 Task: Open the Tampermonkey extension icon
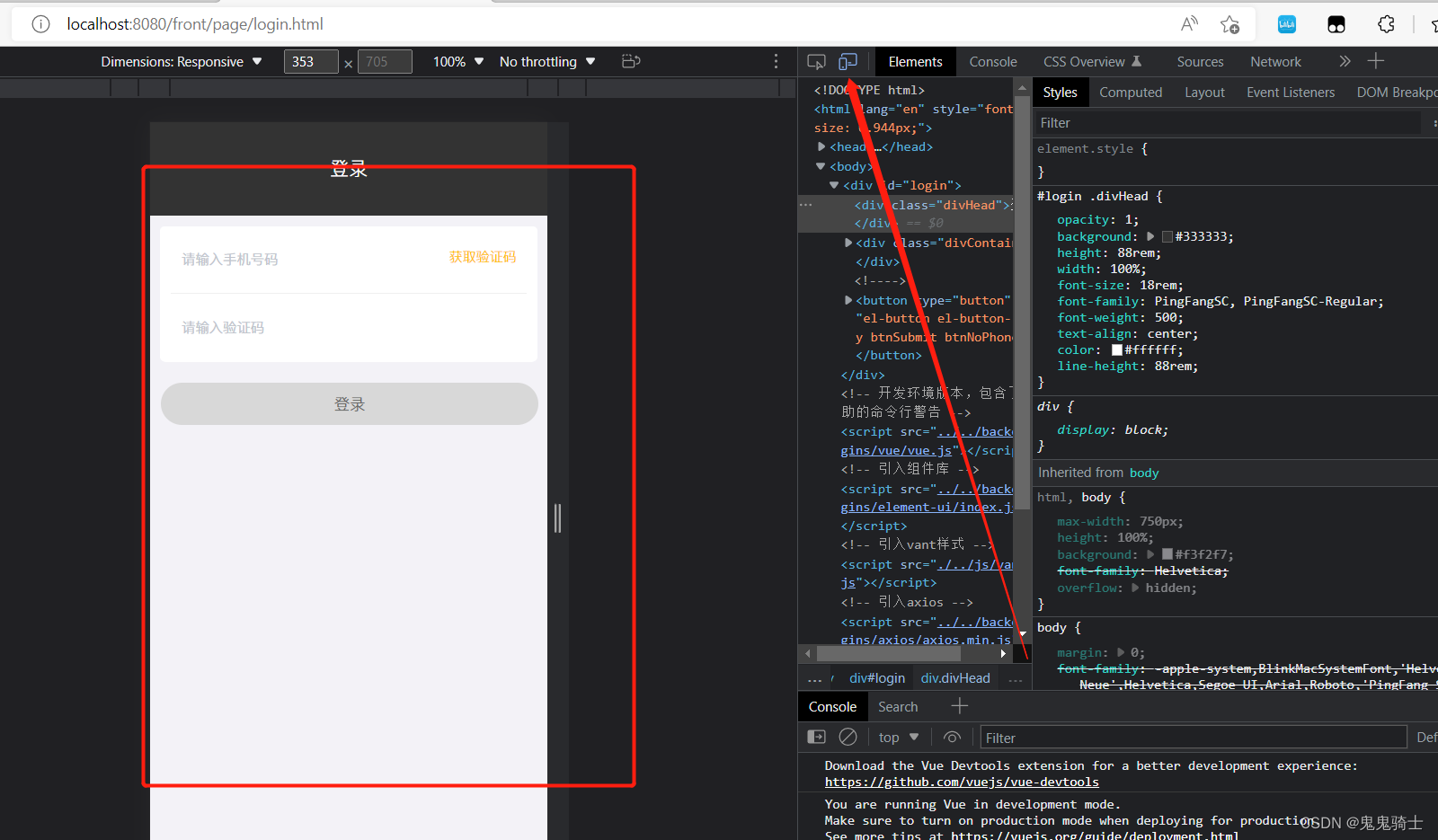1336,24
